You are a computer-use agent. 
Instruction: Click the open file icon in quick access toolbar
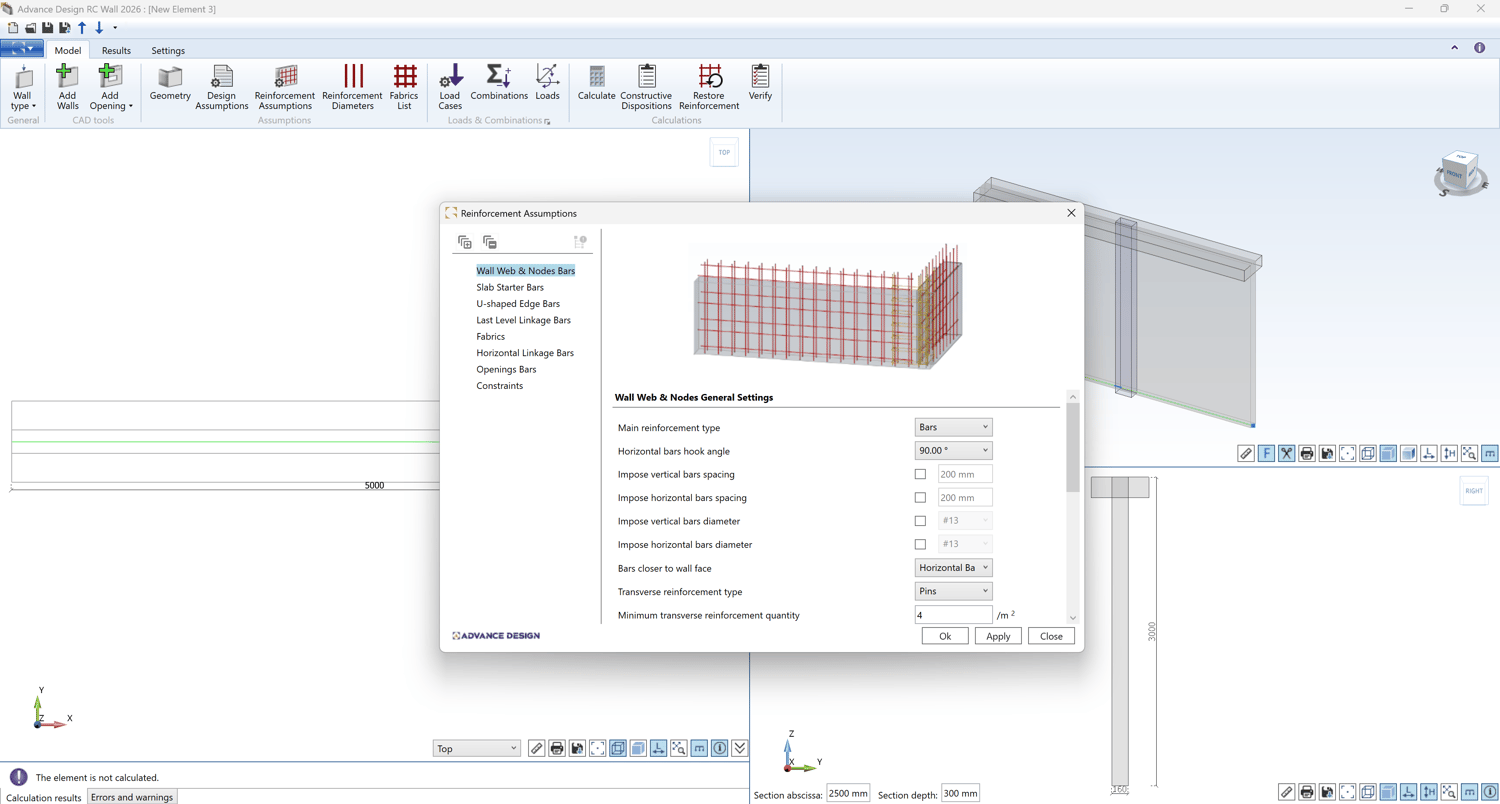tap(30, 28)
